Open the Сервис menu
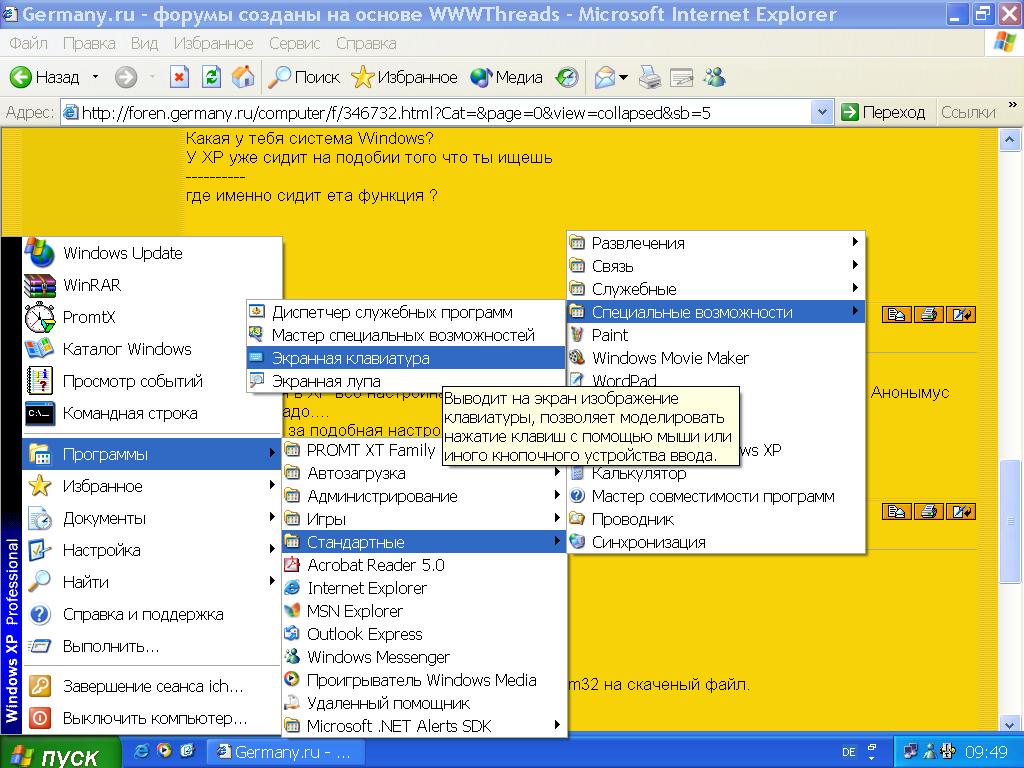1024x768 pixels. coord(295,43)
